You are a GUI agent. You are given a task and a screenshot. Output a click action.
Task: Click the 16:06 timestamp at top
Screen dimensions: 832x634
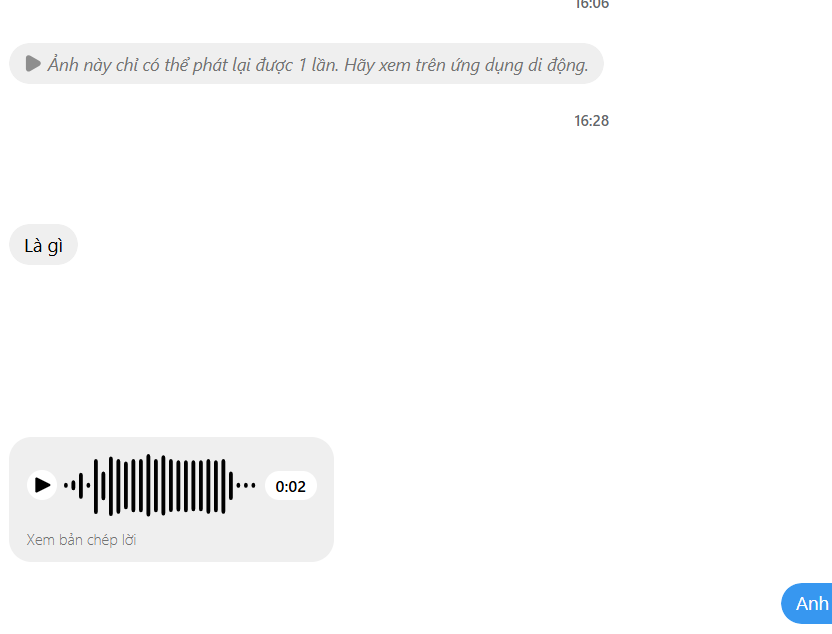click(592, 4)
